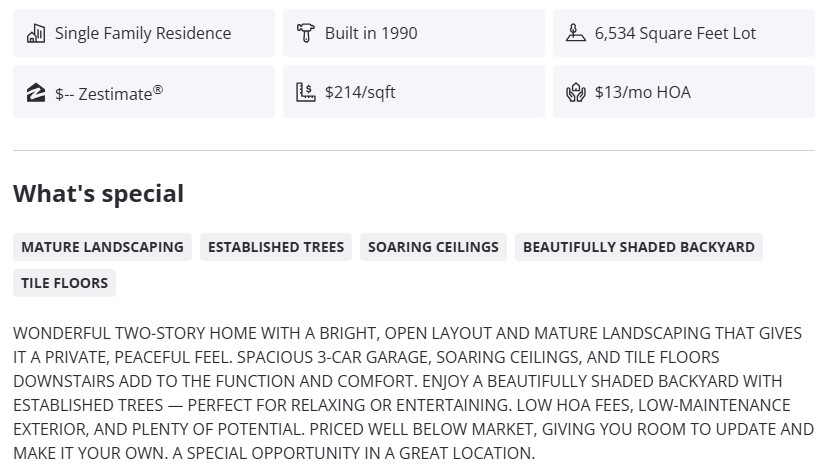Click the What's special heading

98,194
